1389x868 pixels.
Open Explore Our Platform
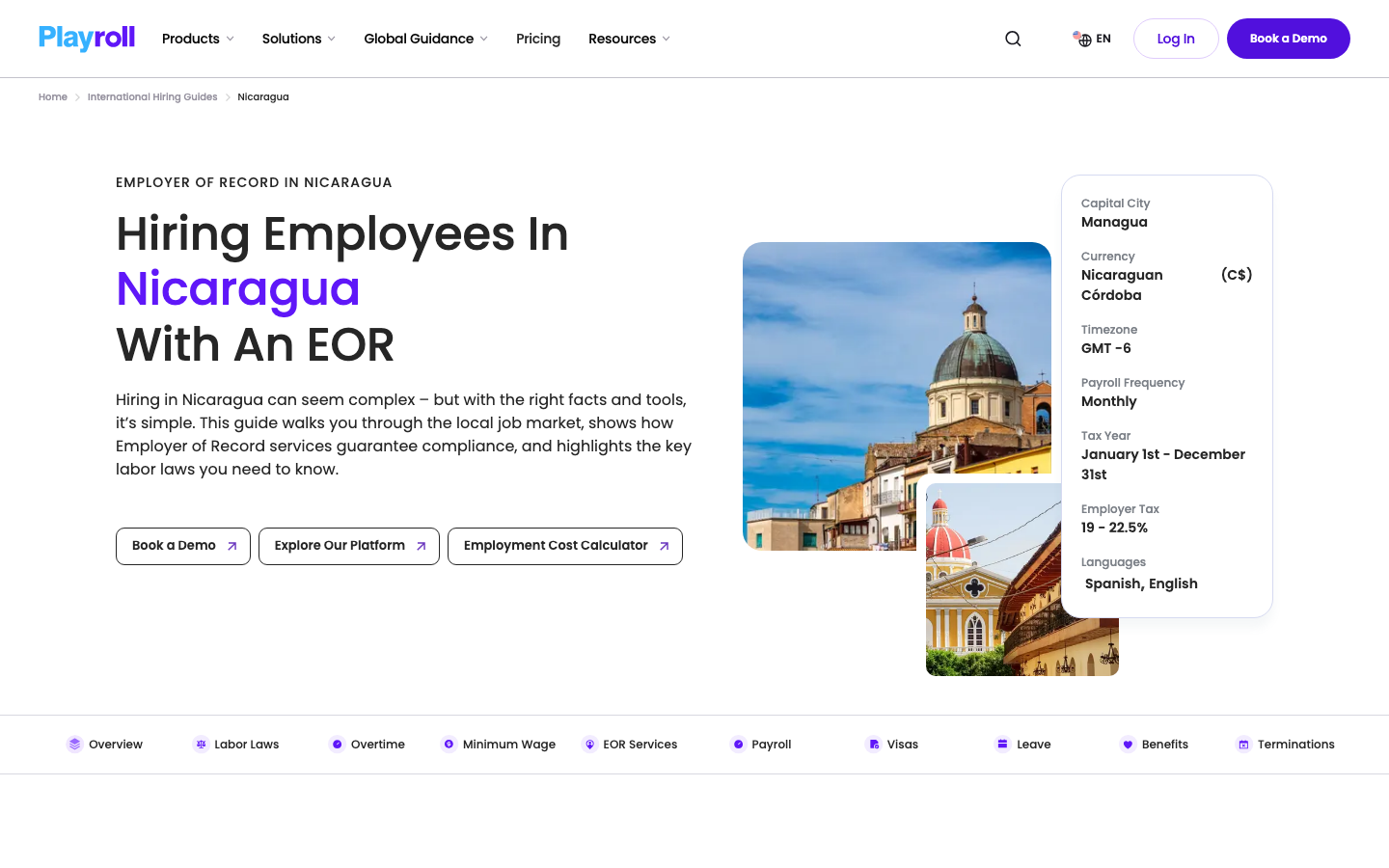[349, 546]
